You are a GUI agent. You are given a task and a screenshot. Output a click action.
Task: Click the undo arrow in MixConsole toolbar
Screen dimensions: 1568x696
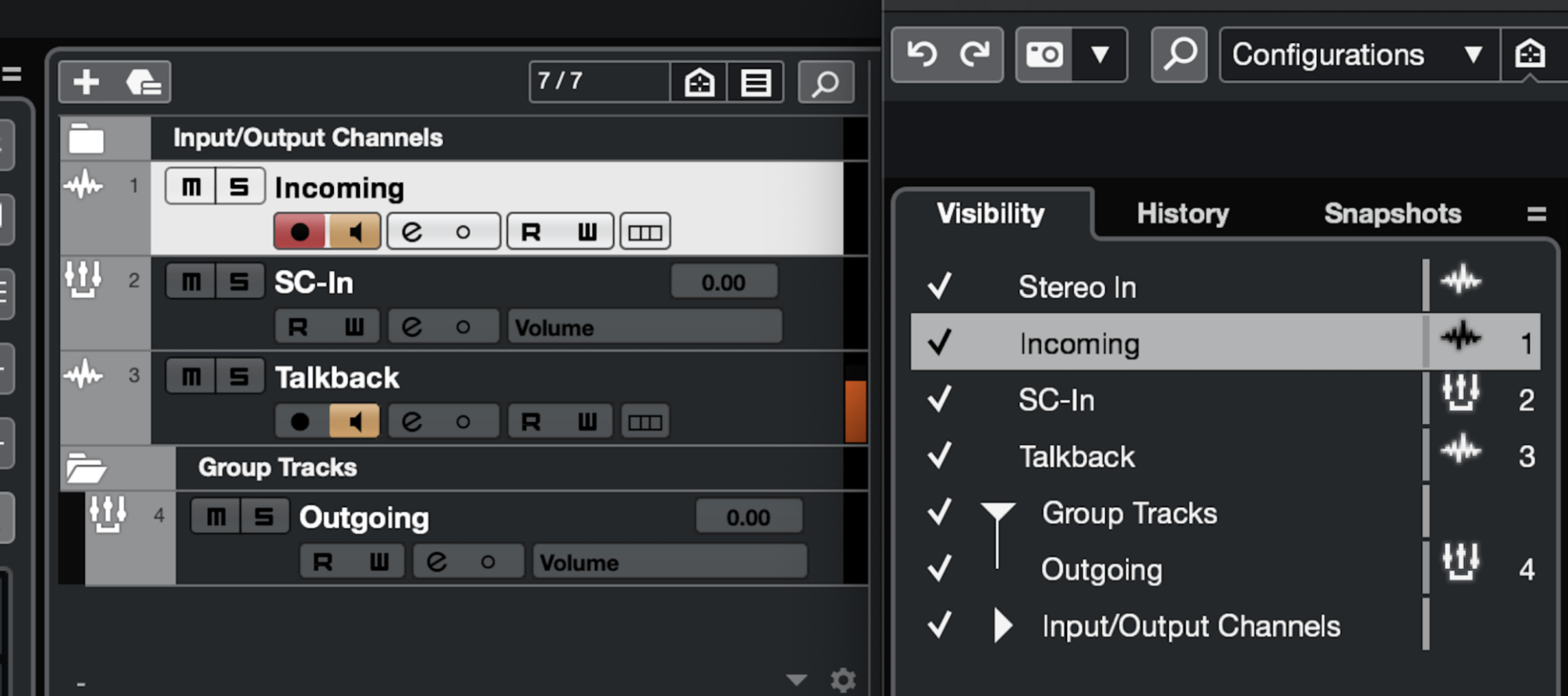[x=922, y=55]
